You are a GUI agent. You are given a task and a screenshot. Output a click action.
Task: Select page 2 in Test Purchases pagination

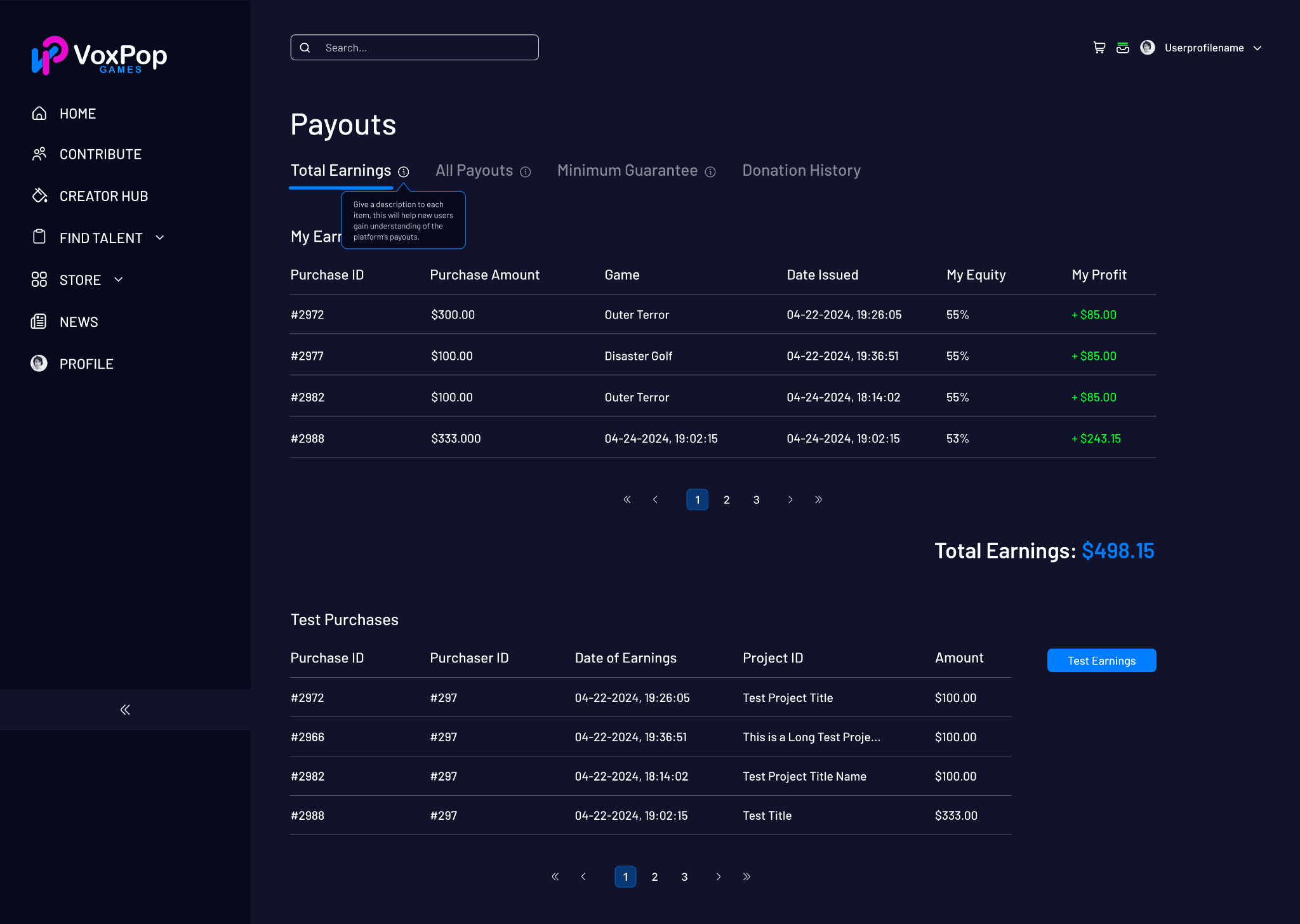click(x=655, y=876)
